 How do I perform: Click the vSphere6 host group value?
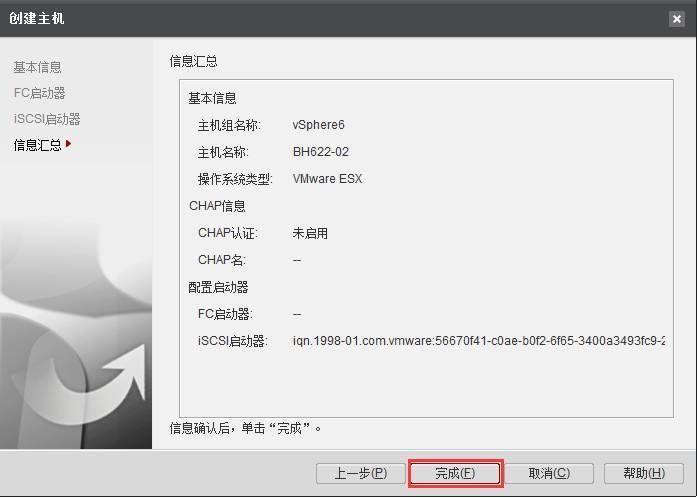point(318,125)
